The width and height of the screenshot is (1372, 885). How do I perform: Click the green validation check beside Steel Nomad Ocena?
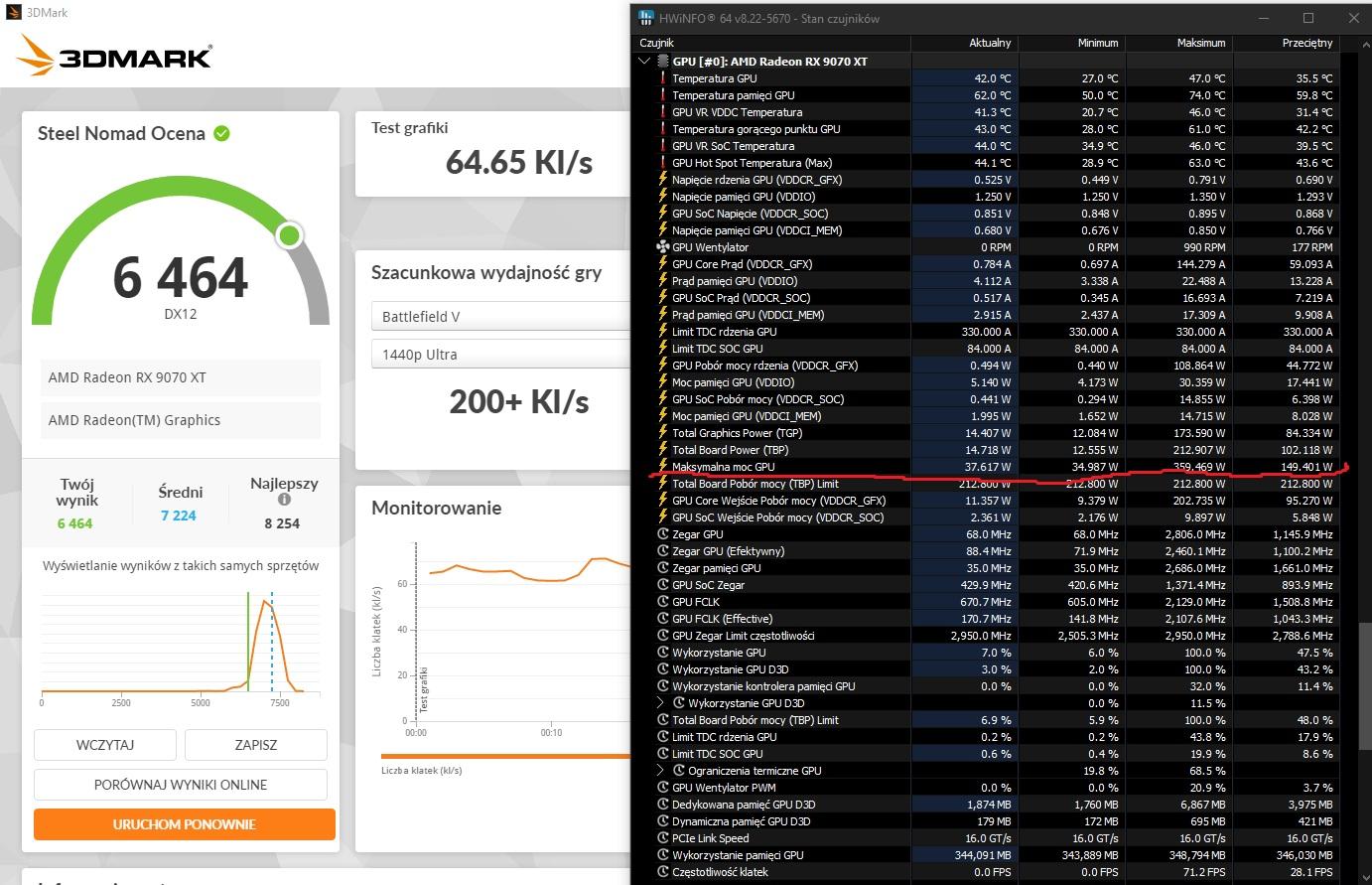[x=222, y=133]
